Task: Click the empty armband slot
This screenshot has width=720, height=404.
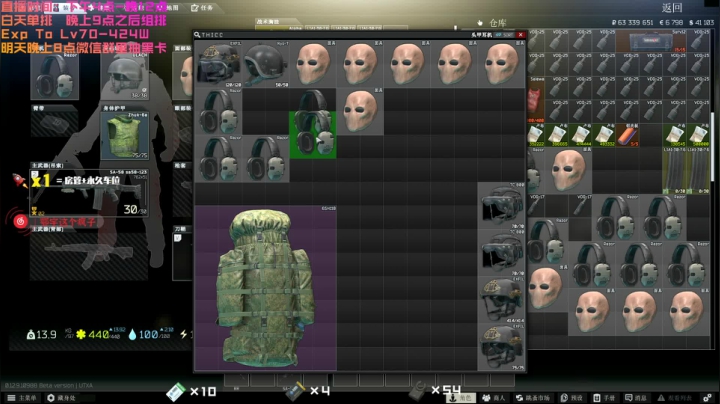Action: pyautogui.click(x=55, y=124)
